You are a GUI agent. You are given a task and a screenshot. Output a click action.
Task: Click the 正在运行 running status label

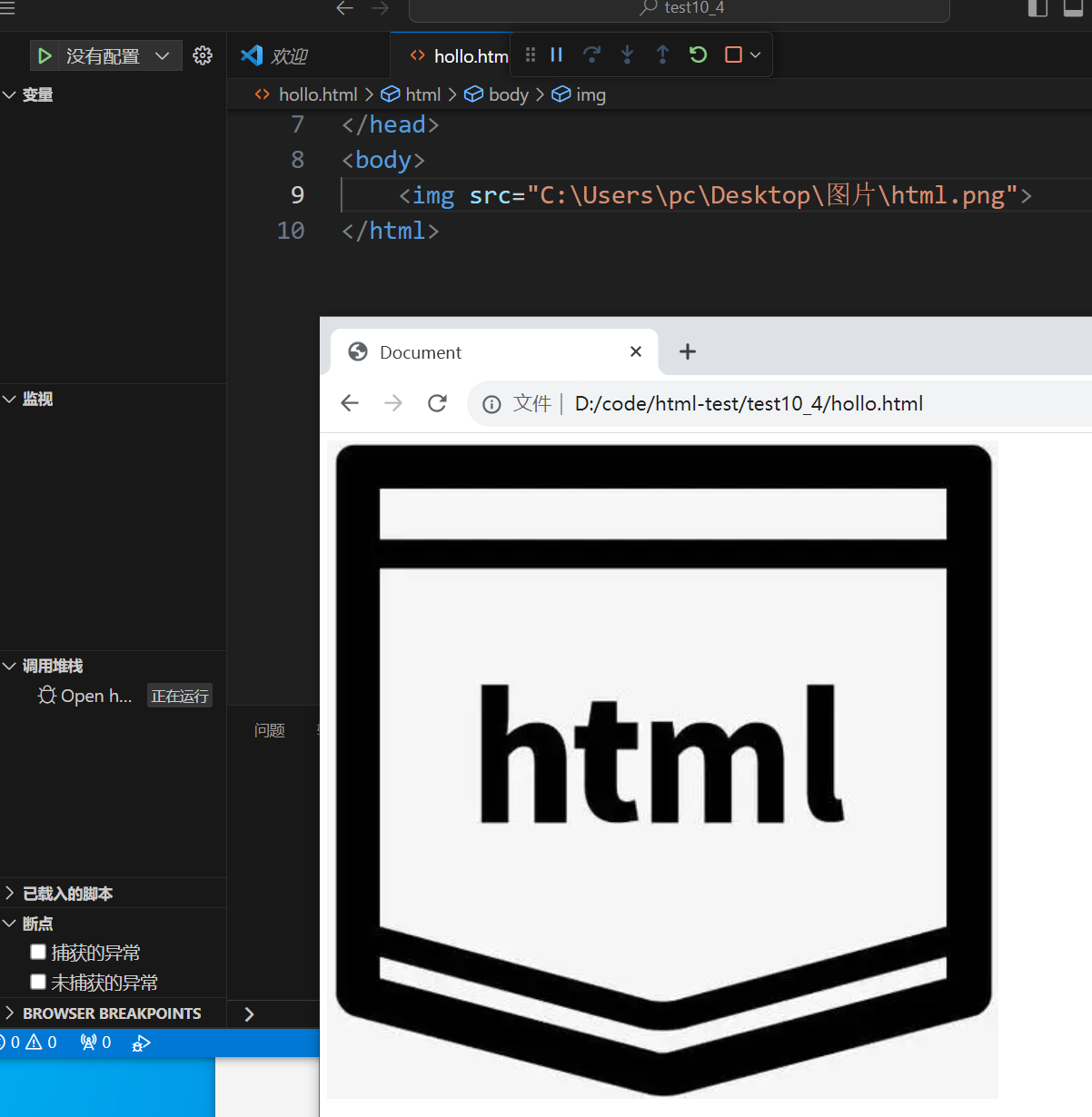click(180, 696)
